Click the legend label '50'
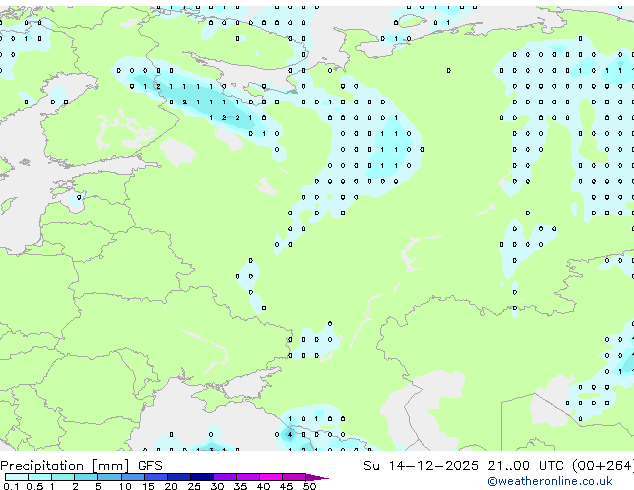This screenshot has height=490, width=634. coord(309,486)
